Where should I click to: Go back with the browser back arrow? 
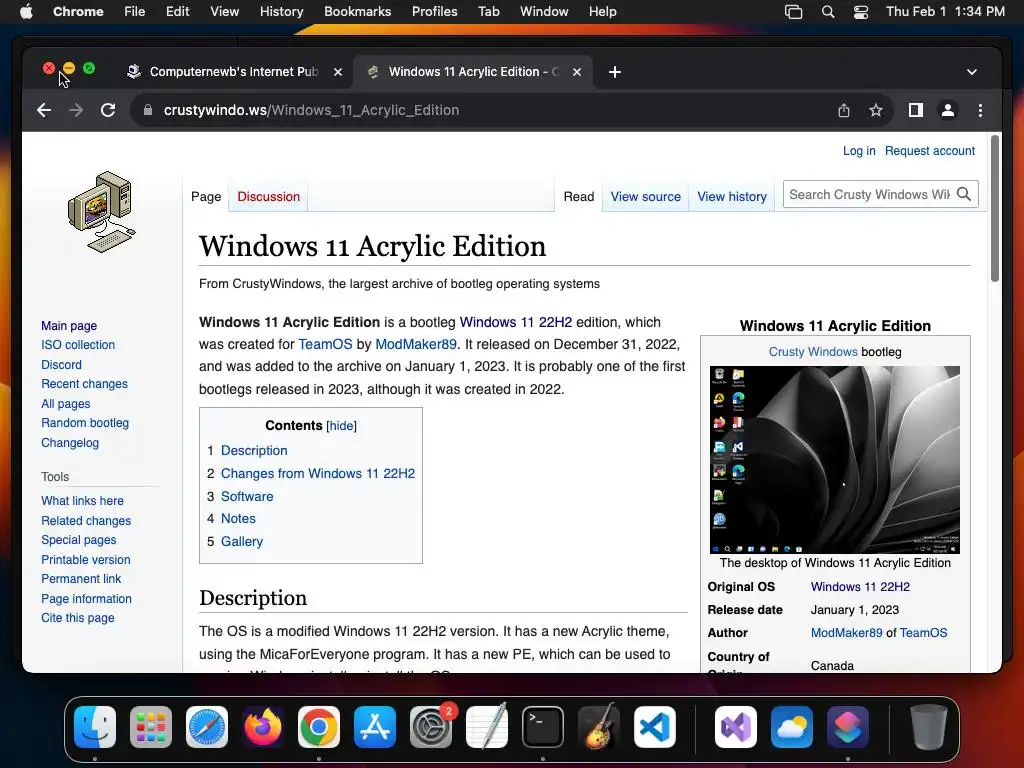click(x=44, y=110)
